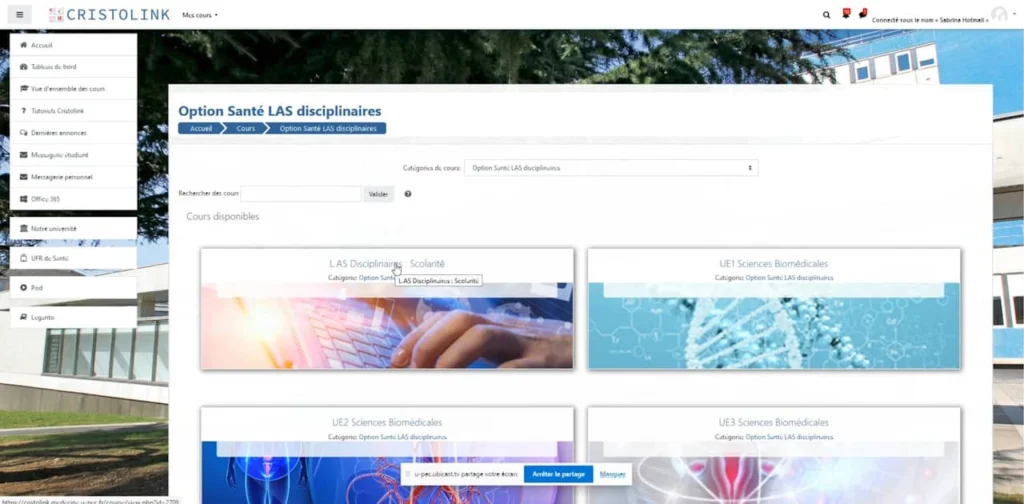Open Messagerie personnel in sidebar

(x=61, y=177)
